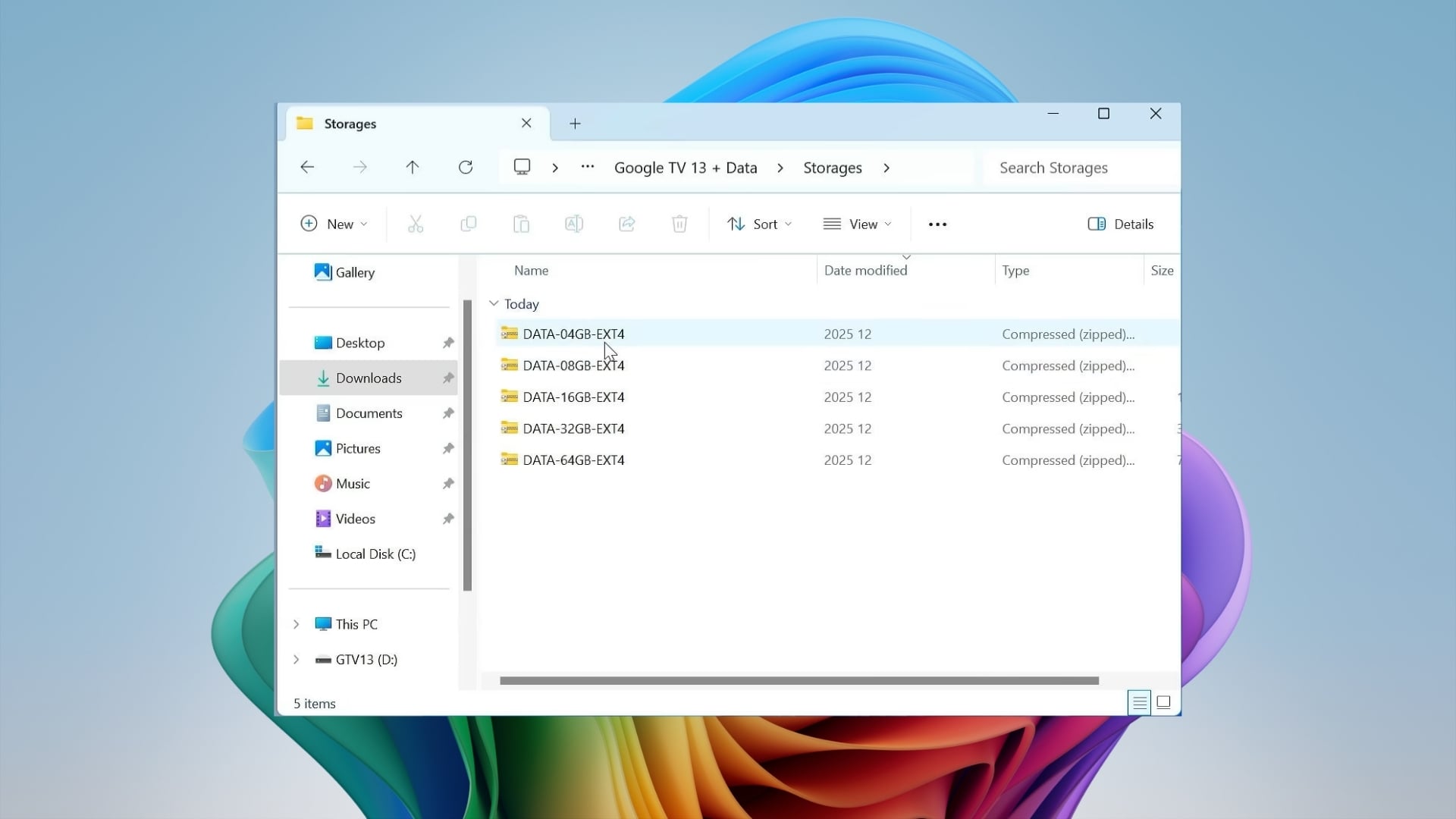The height and width of the screenshot is (819, 1456).
Task: Sort by the Name column header
Action: click(x=531, y=271)
